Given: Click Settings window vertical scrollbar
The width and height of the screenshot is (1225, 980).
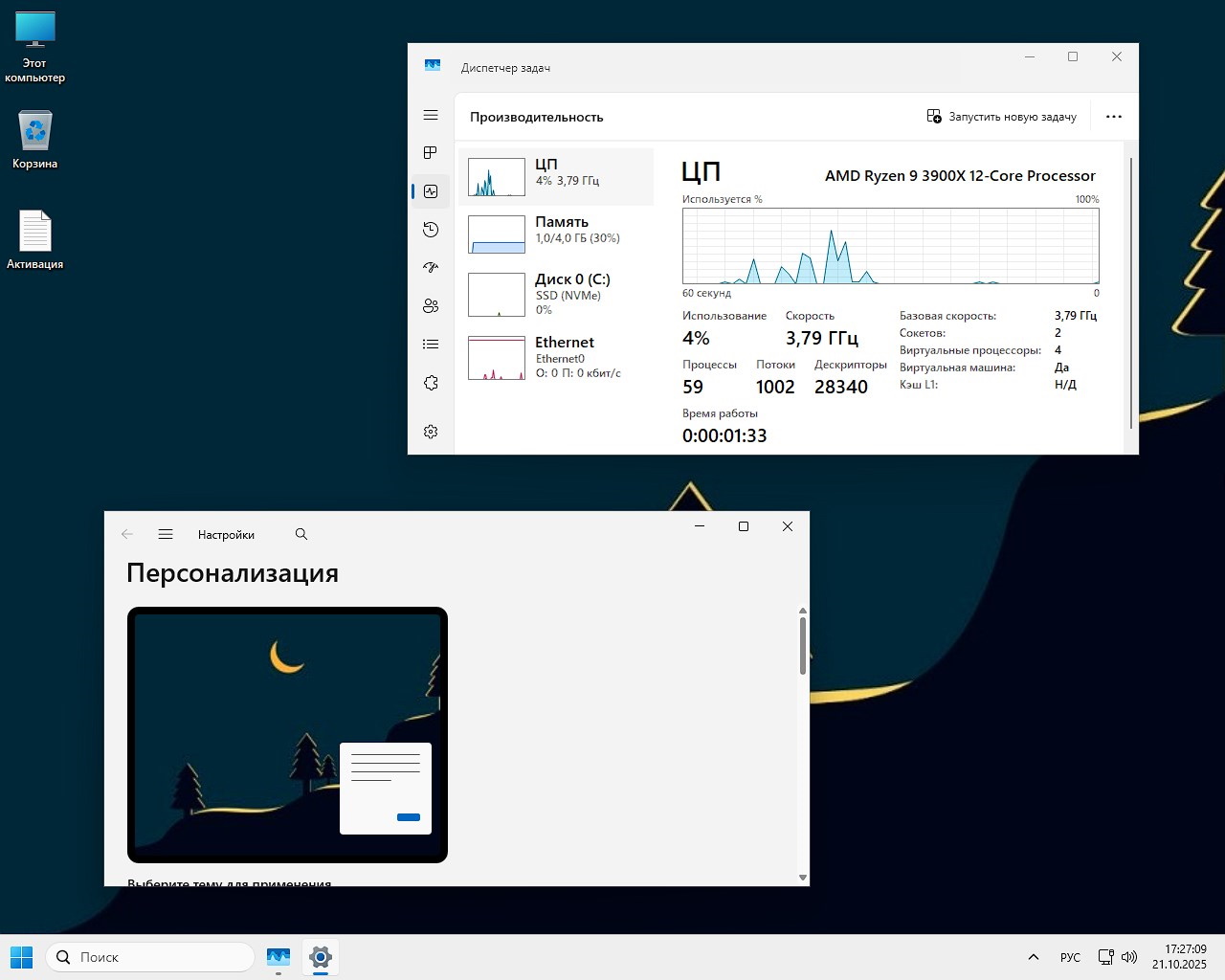Looking at the screenshot, I should click(x=802, y=646).
